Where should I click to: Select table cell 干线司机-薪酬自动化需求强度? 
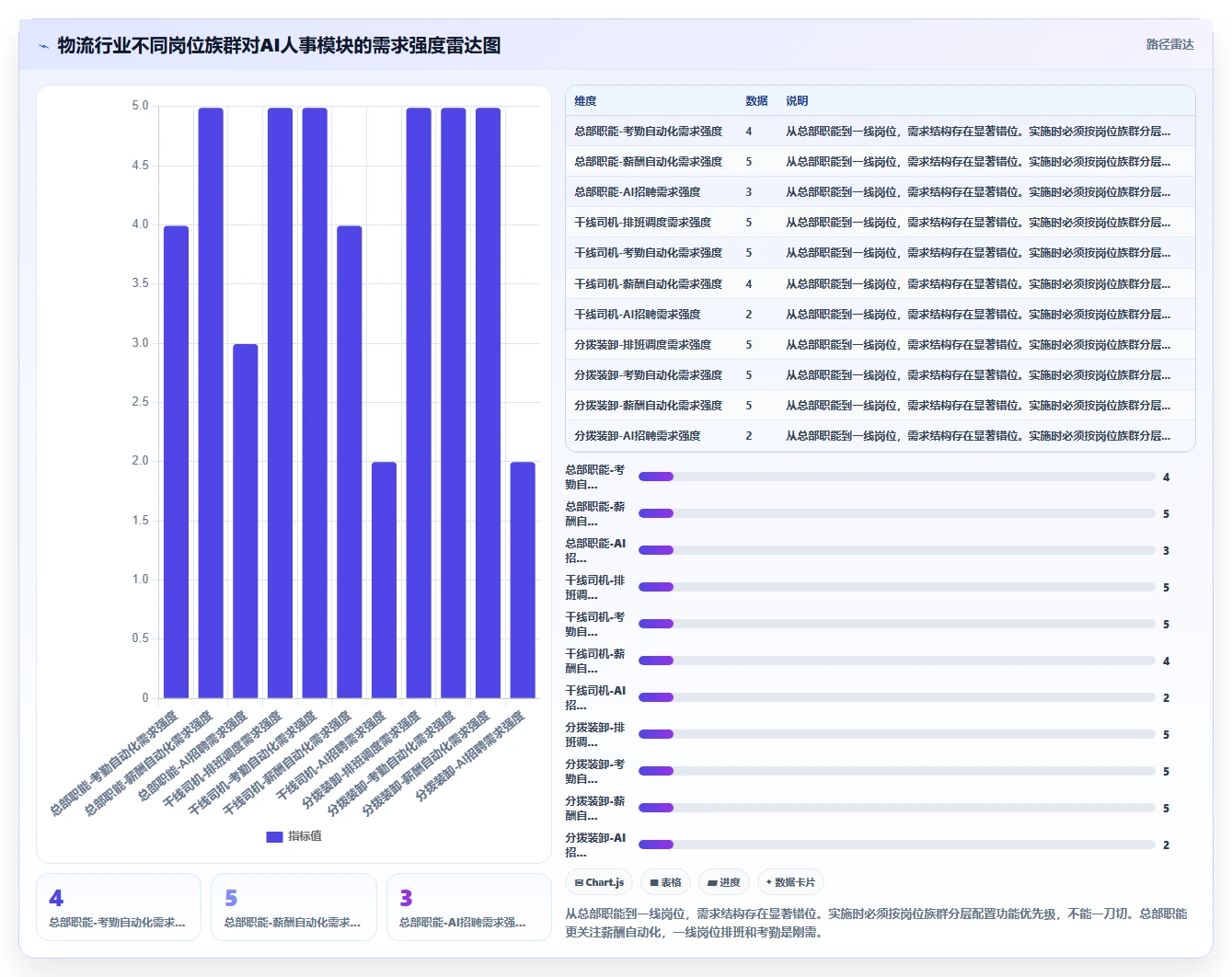pyautogui.click(x=649, y=284)
